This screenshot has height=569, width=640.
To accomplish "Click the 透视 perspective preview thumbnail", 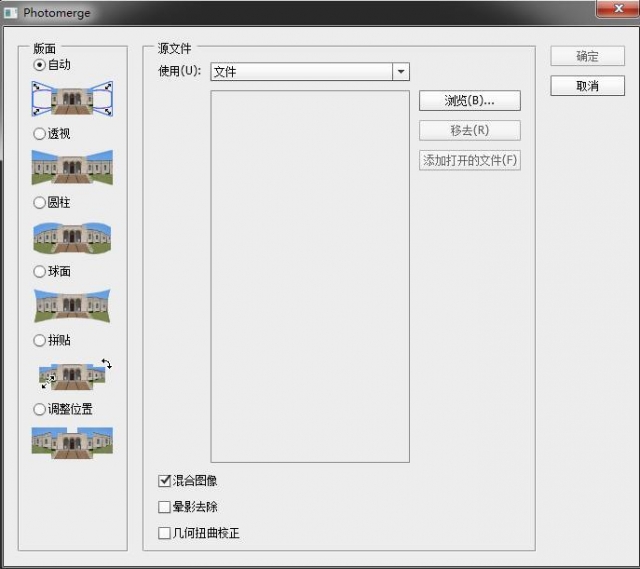I will pyautogui.click(x=72, y=167).
